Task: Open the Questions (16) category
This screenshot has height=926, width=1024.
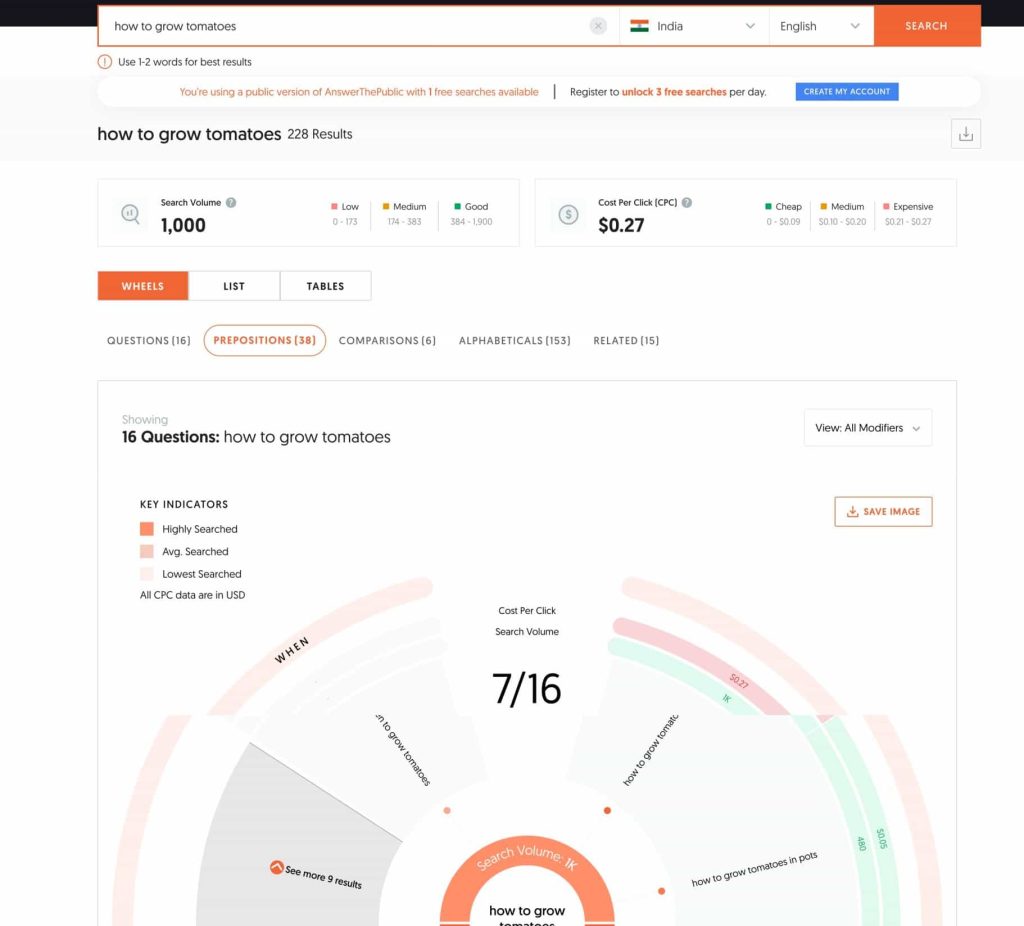Action: click(149, 340)
